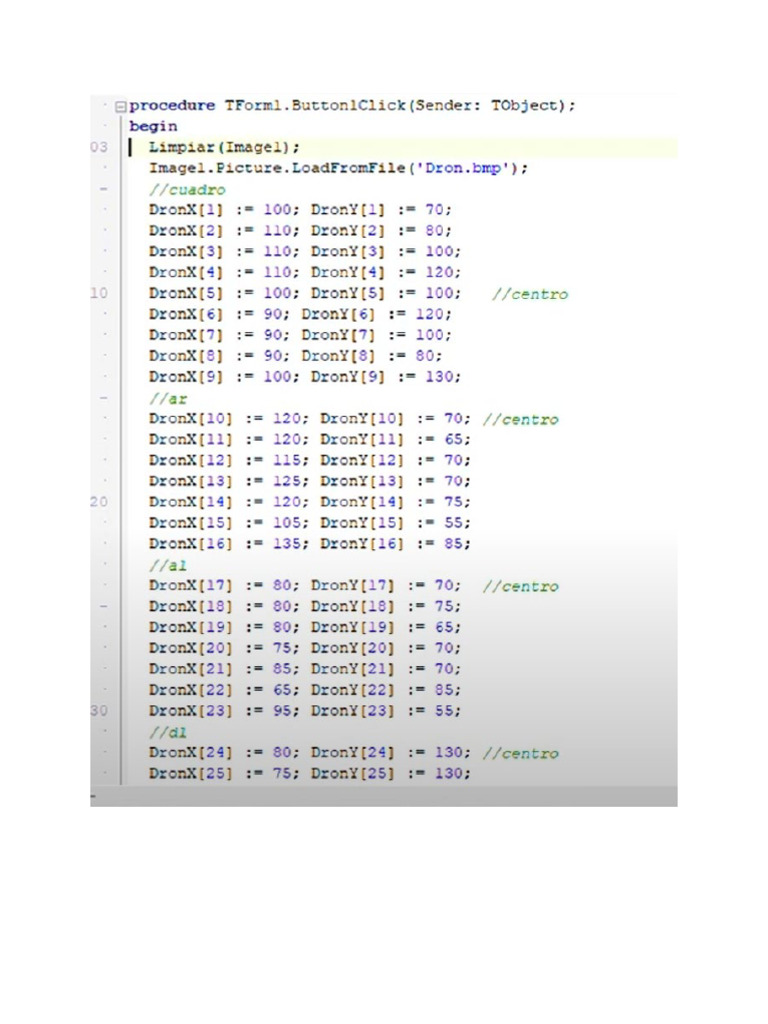
Task: Click the gutter dash beside //cuadro line
Action: tap(103, 189)
